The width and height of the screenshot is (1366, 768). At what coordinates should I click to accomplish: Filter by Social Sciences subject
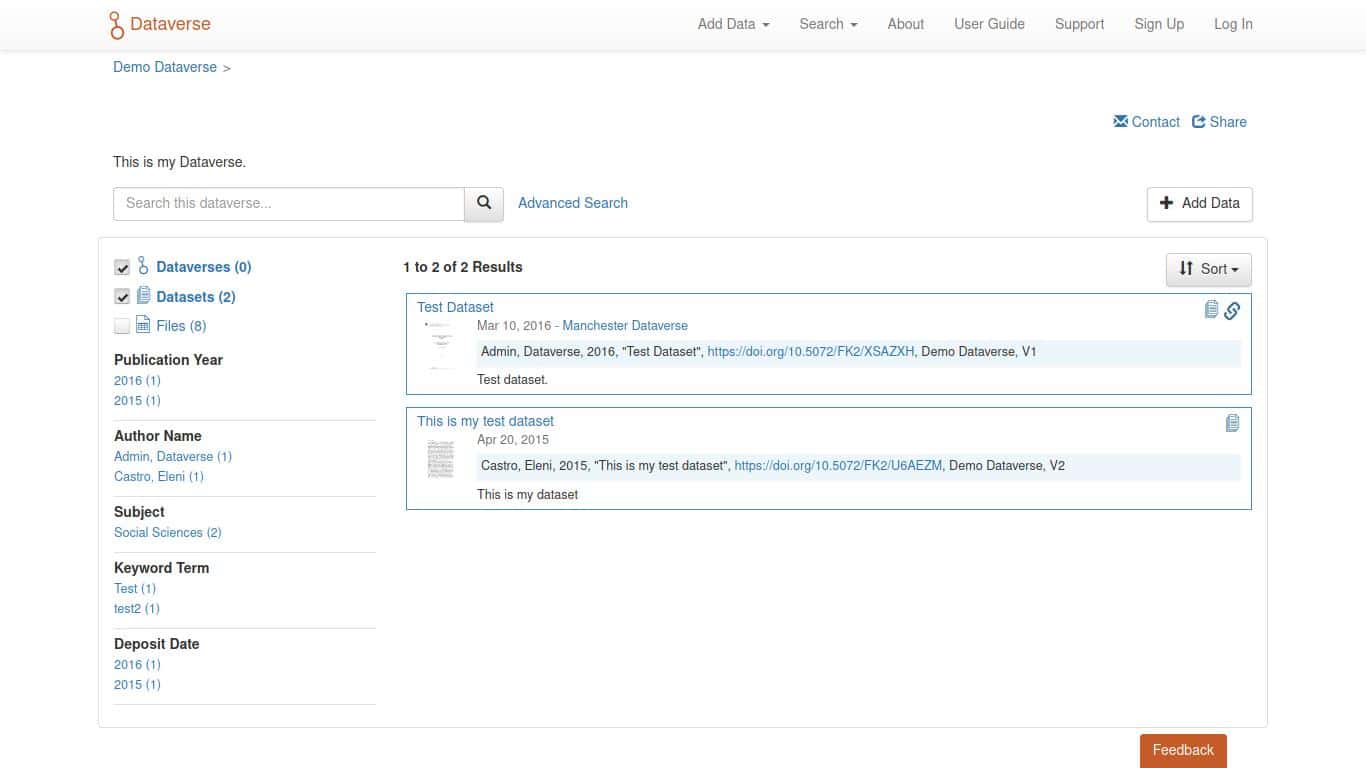(x=167, y=533)
